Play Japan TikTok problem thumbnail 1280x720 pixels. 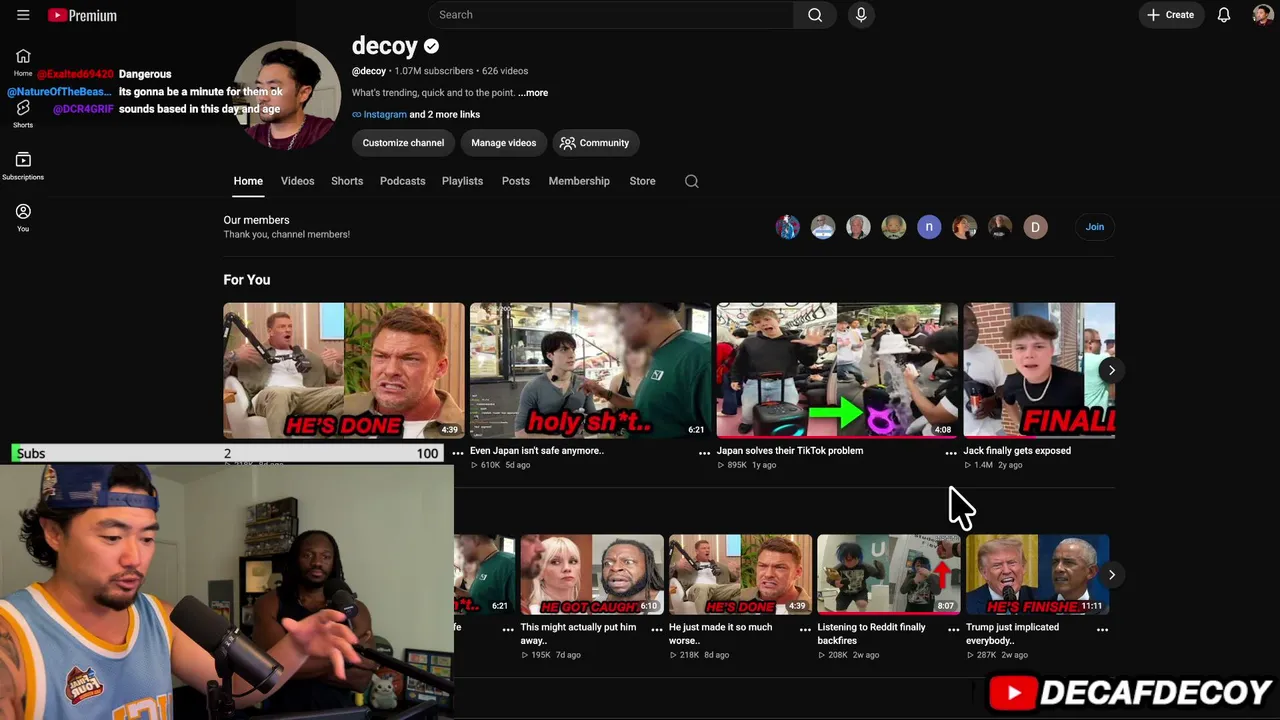click(x=837, y=371)
